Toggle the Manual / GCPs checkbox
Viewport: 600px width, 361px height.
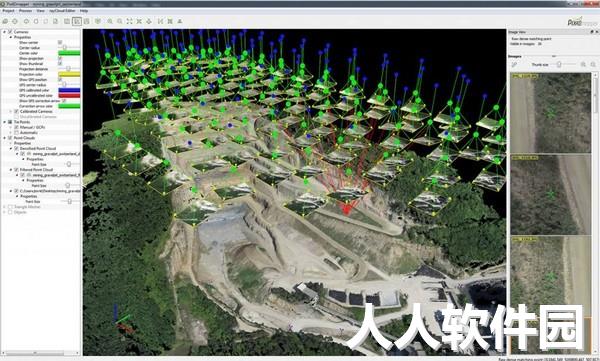16,127
